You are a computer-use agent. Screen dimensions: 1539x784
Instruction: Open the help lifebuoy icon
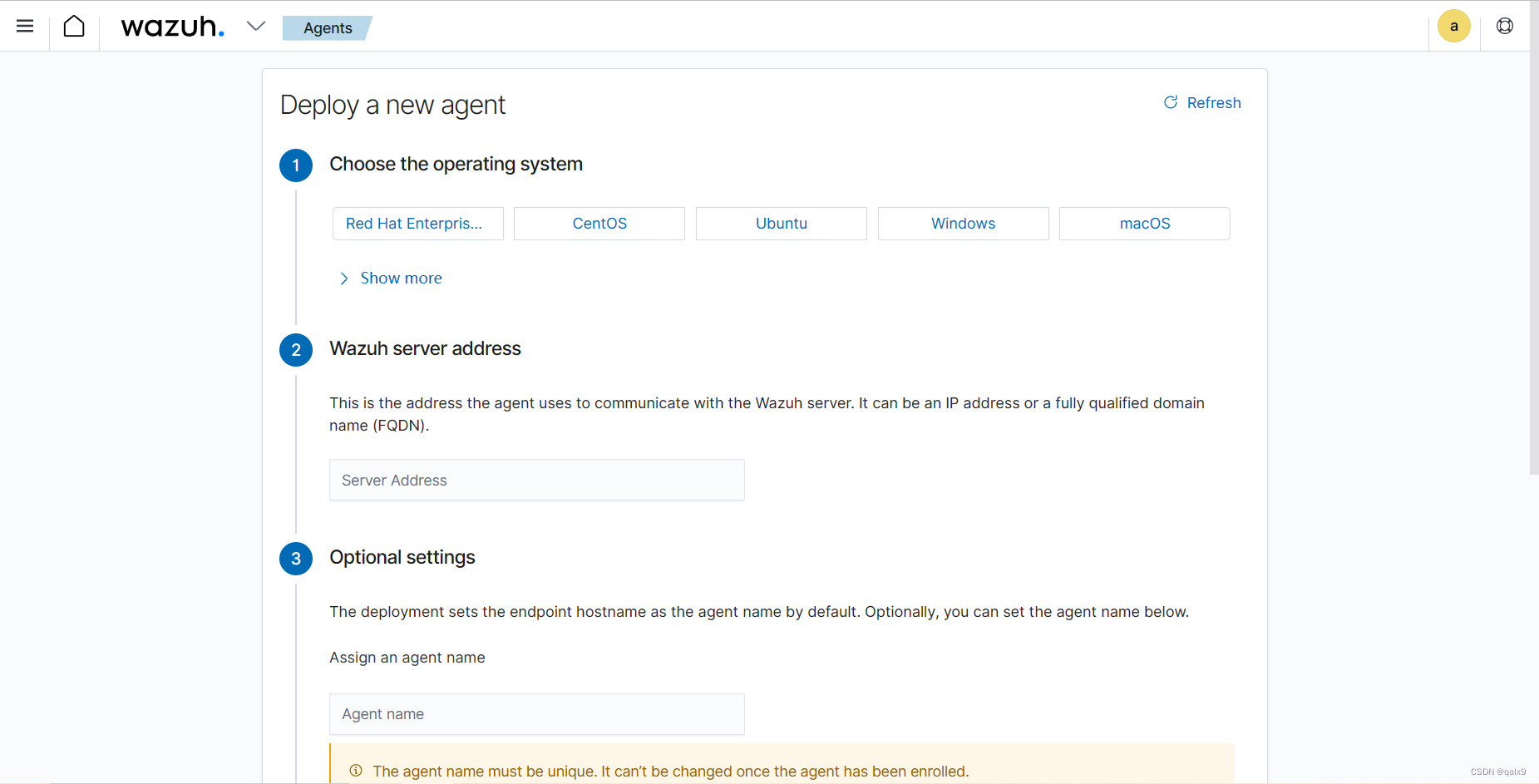(x=1505, y=26)
